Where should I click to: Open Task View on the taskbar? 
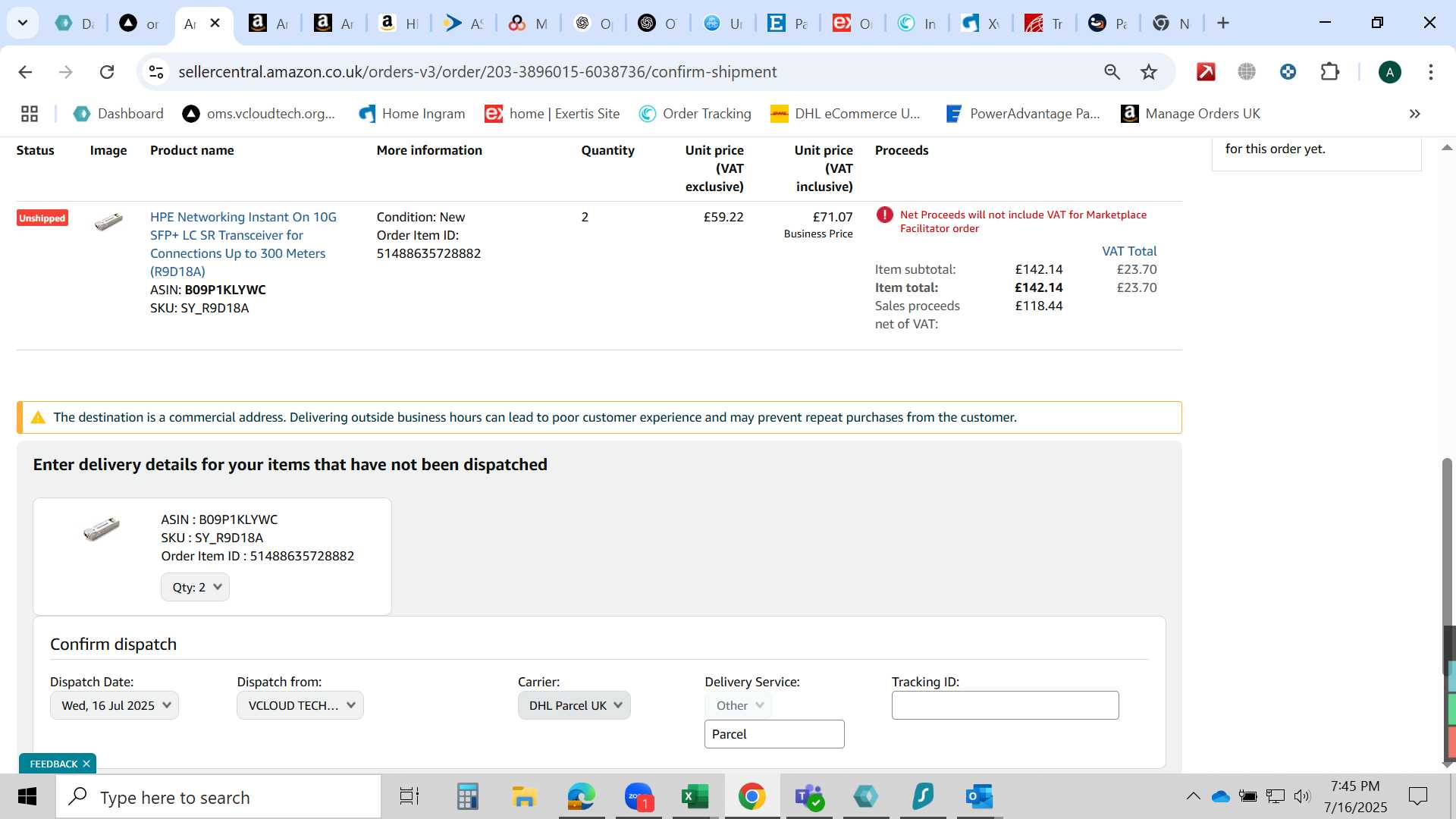coord(409,797)
